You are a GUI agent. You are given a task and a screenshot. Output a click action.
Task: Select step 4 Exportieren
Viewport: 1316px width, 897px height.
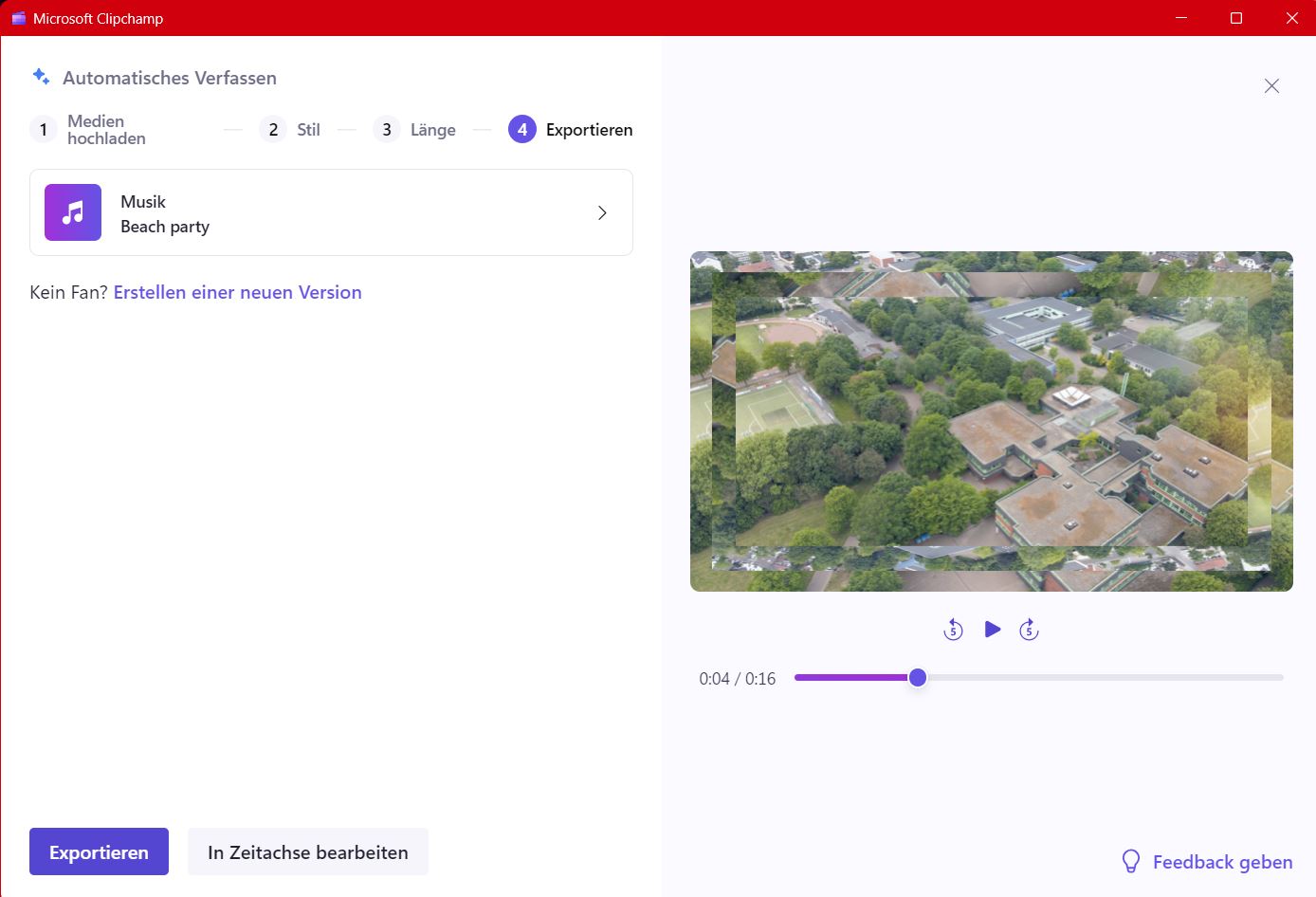522,130
